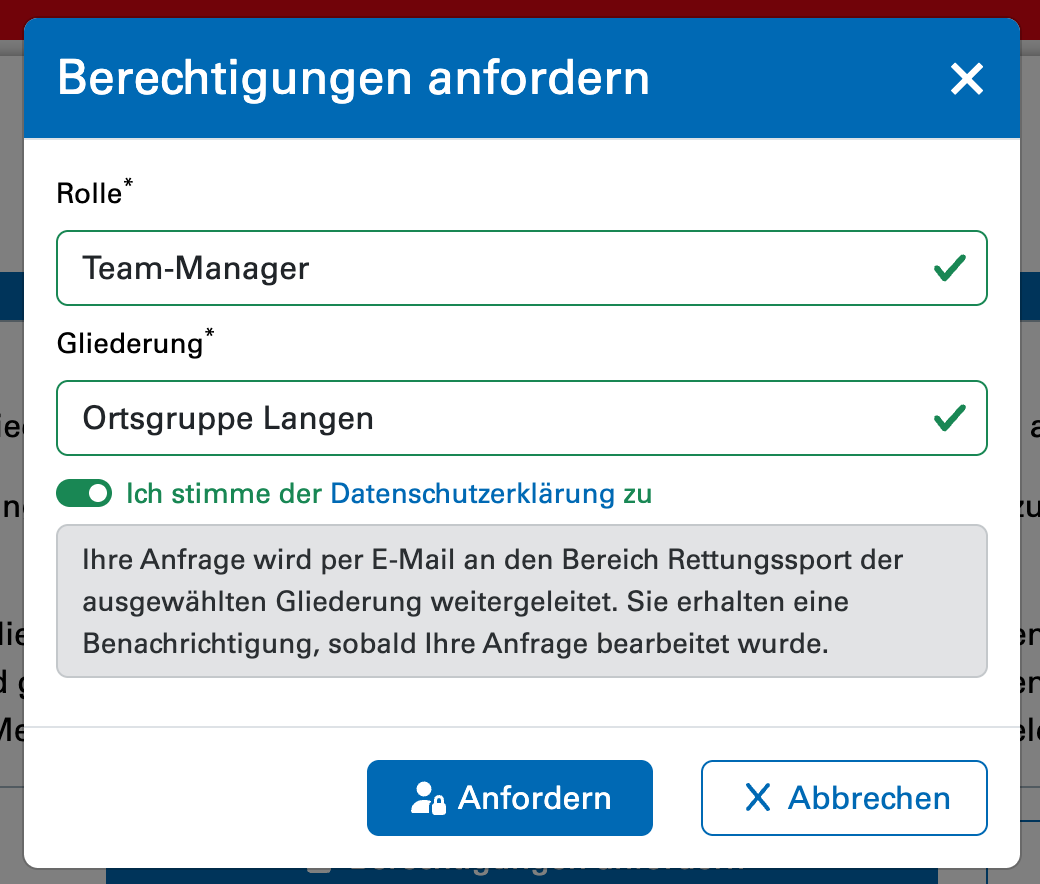Click the 'Berechtigungen anfordern' dialog title
1040x884 pixels.
click(x=353, y=78)
